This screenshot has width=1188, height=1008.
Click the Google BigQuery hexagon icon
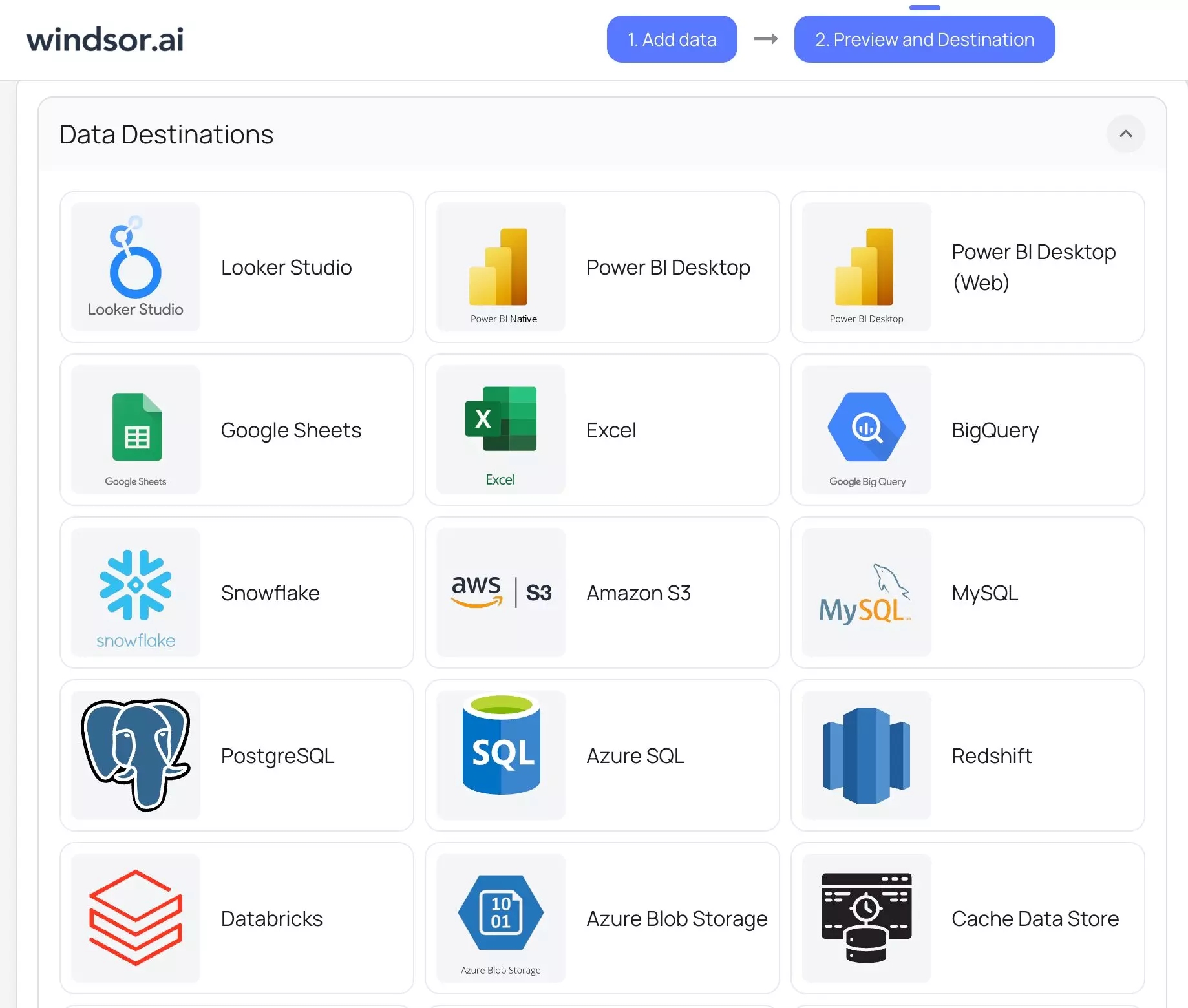coord(866,427)
